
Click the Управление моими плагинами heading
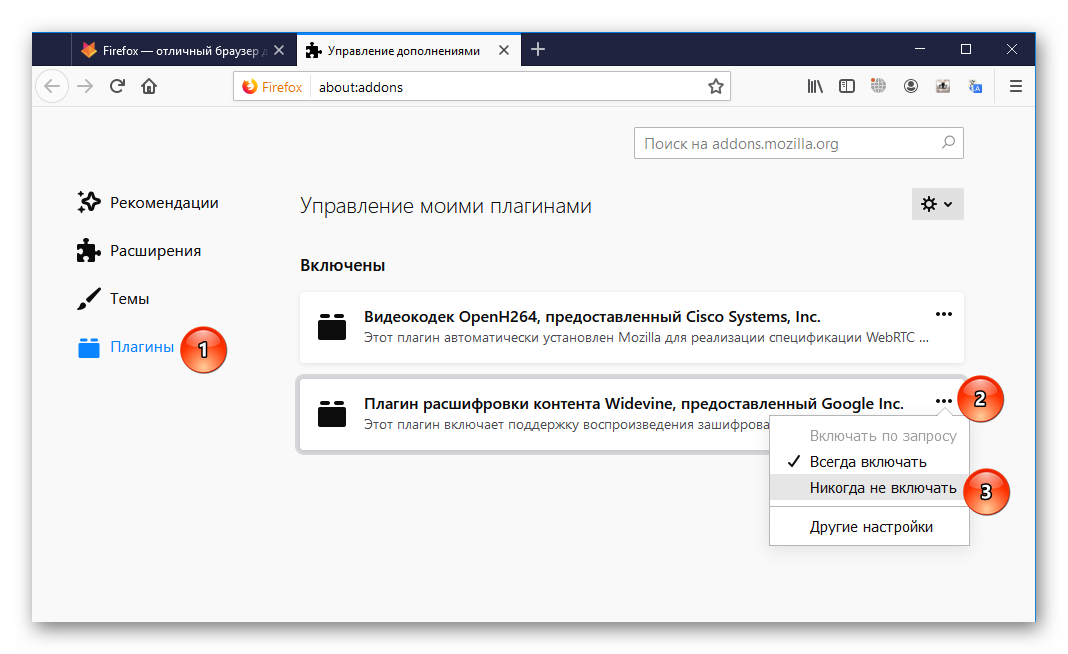coord(445,206)
